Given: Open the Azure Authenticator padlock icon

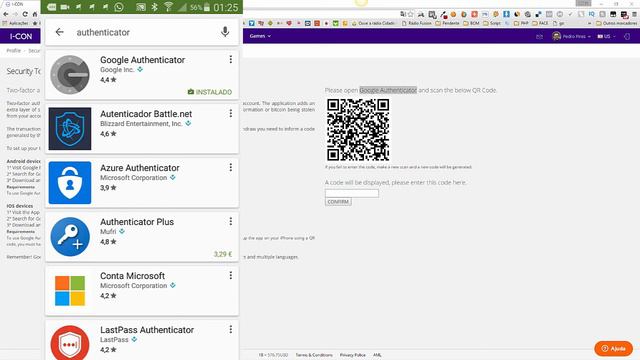Looking at the screenshot, I should coord(70,182).
